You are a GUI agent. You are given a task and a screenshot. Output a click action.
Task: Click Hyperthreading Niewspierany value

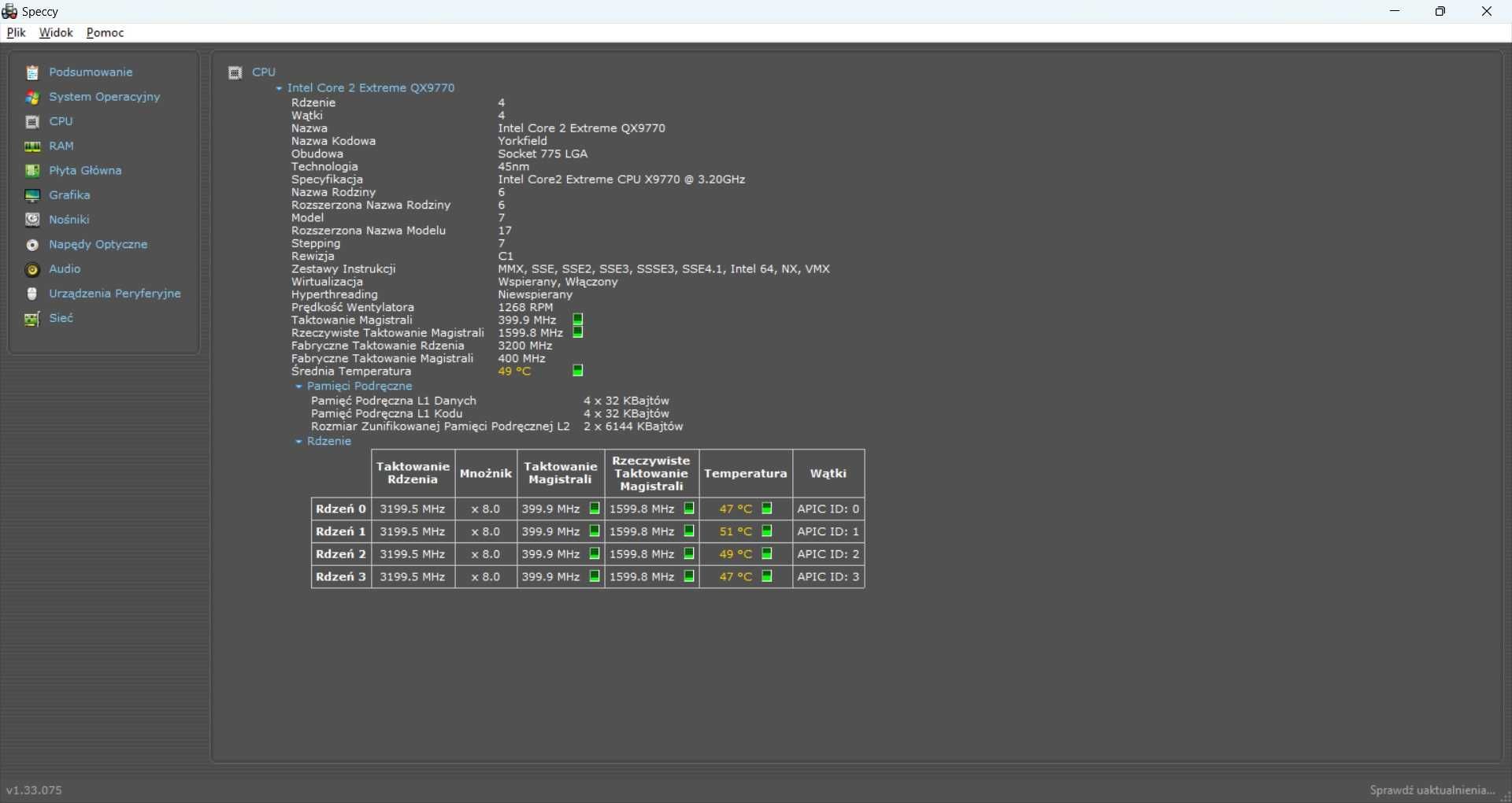535,294
